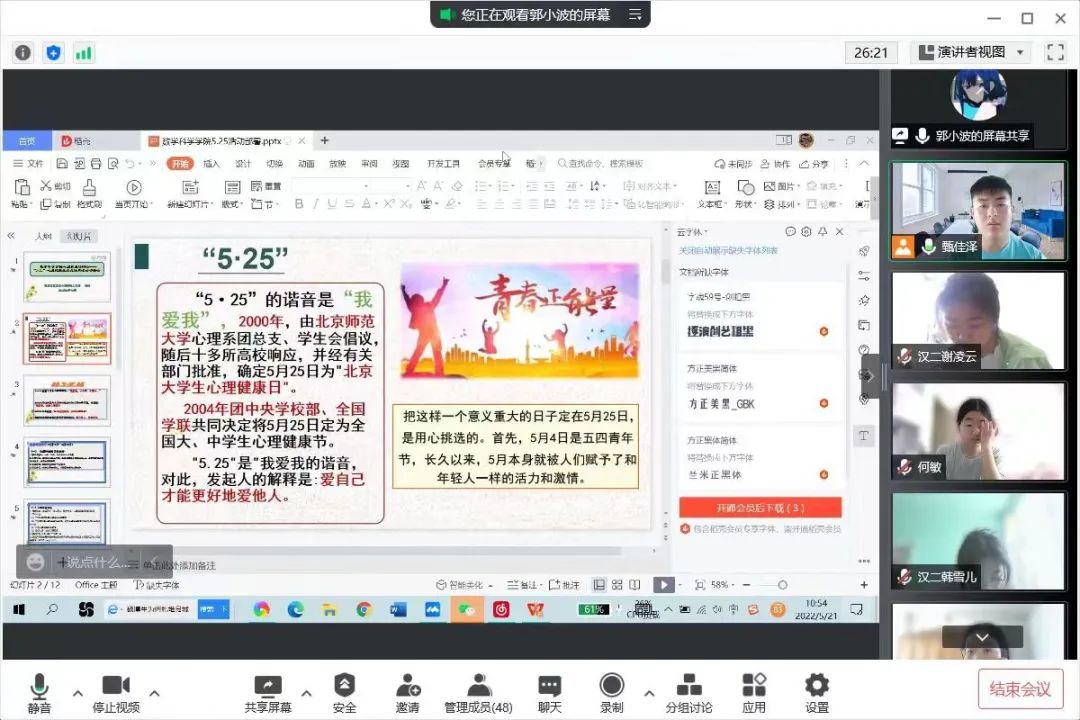The image size is (1080, 720).
Task: Click the 邀请 invite icon
Action: click(x=407, y=687)
